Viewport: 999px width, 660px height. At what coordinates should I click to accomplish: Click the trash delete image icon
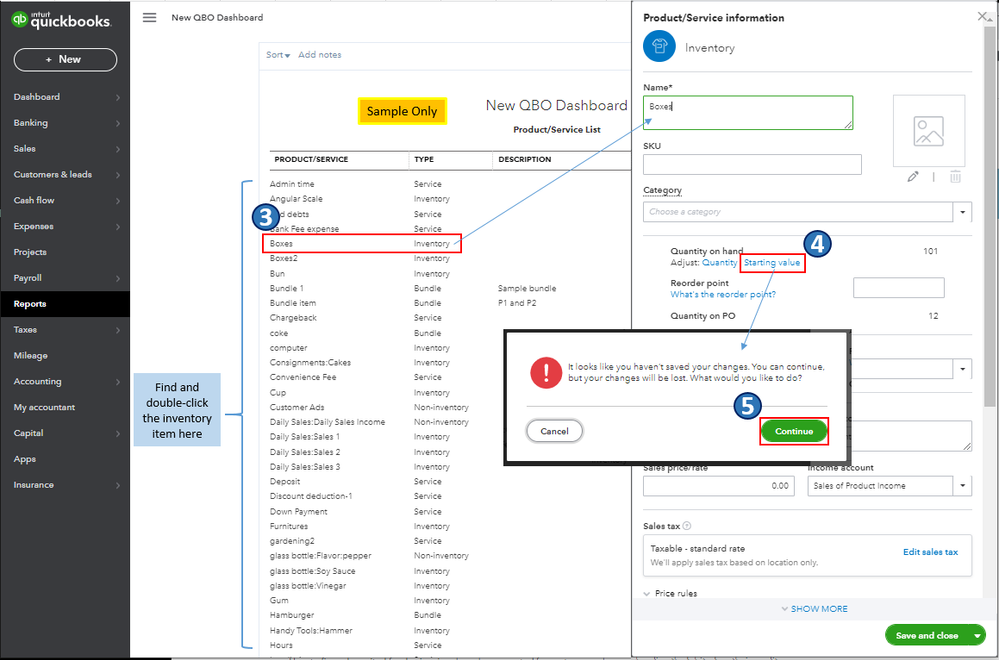pos(955,177)
